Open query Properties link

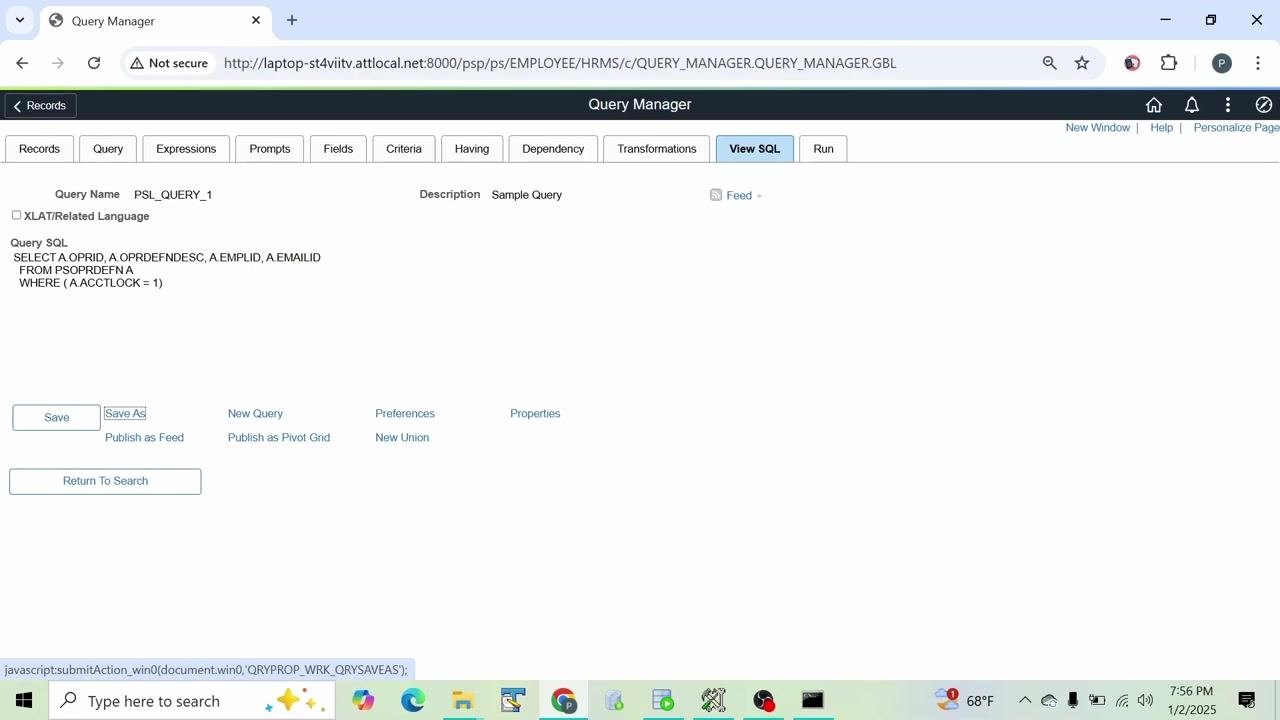tap(535, 414)
